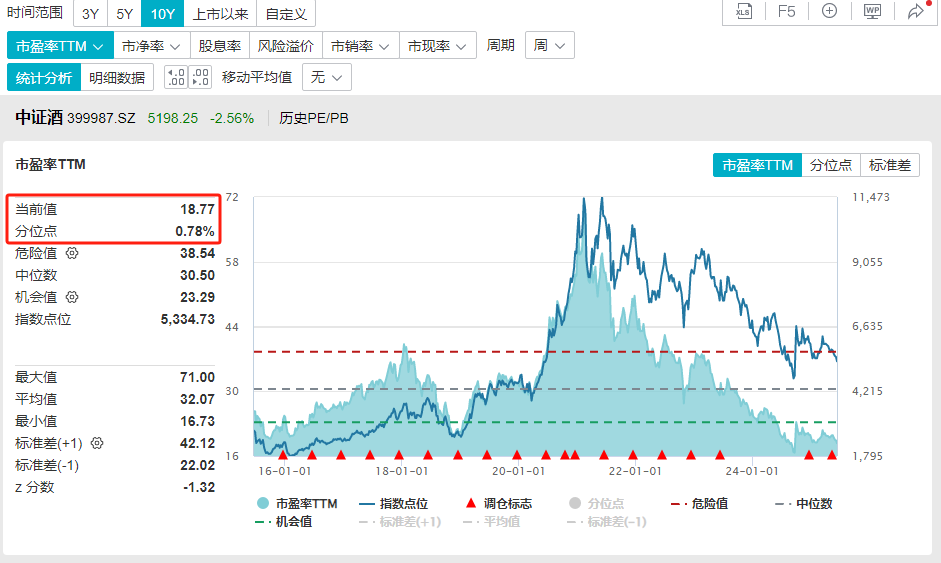Click the decrease decimal places icon
Viewport: 941px width, 563px height.
[x=200, y=77]
